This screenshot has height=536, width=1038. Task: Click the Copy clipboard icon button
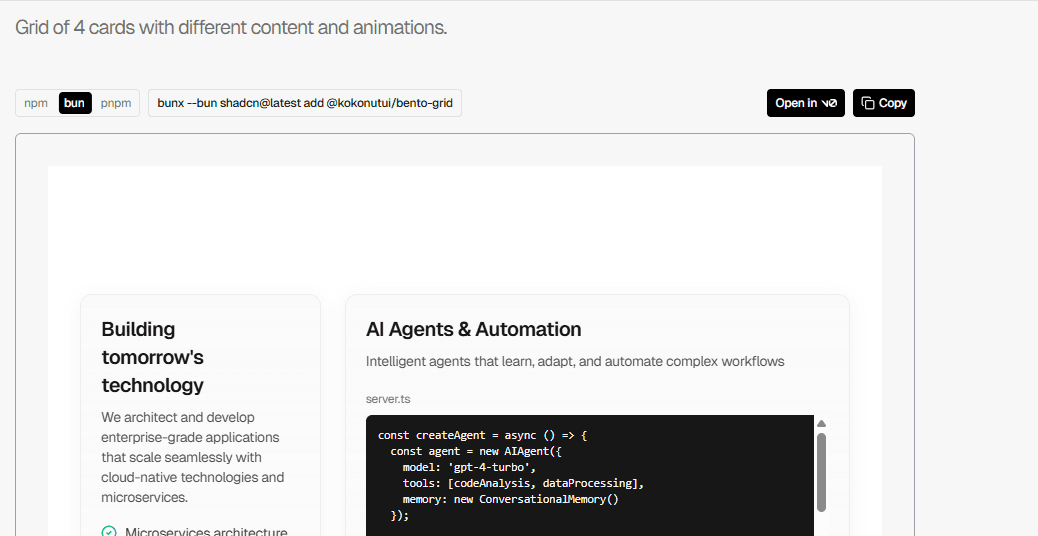[883, 103]
